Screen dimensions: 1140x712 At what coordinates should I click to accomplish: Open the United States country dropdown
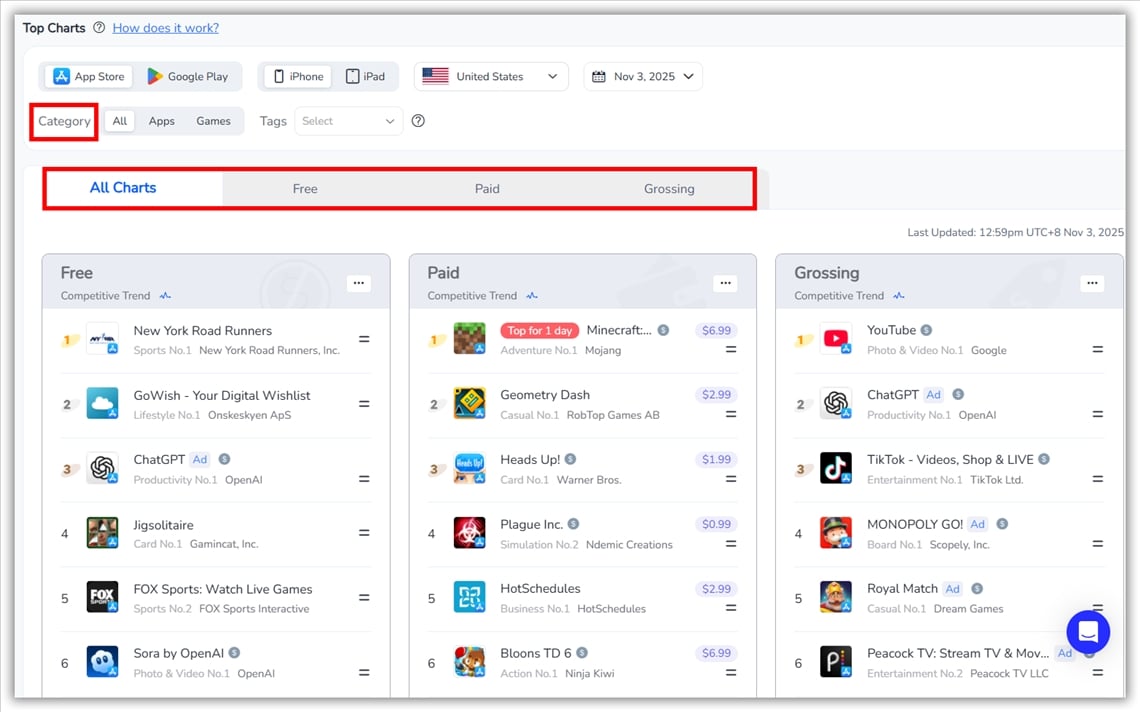coord(491,75)
